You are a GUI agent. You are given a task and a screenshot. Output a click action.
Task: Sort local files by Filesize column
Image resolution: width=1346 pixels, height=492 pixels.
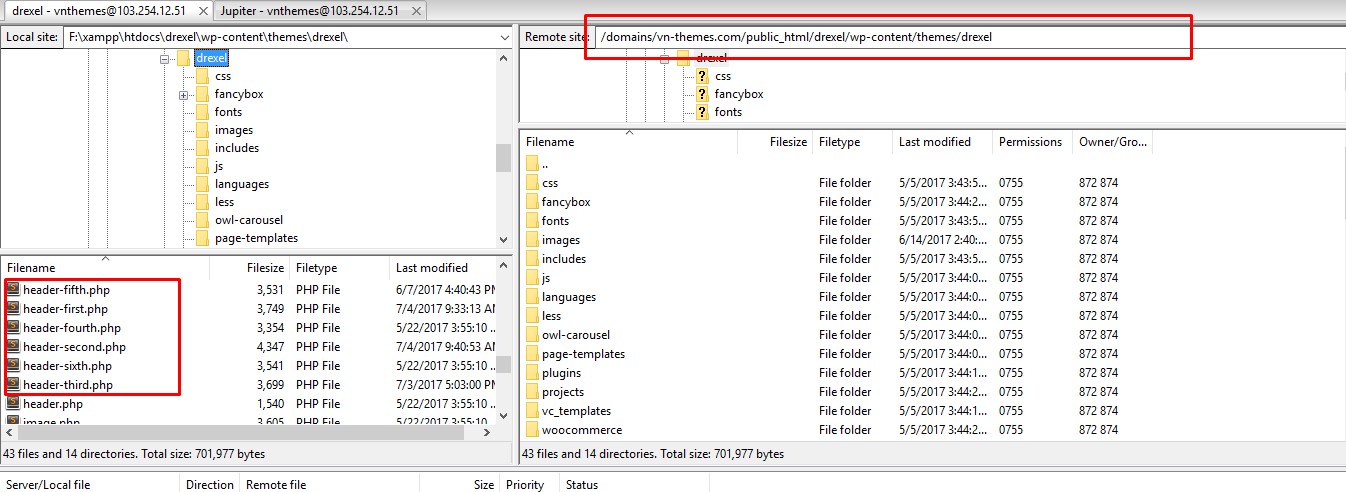click(266, 268)
